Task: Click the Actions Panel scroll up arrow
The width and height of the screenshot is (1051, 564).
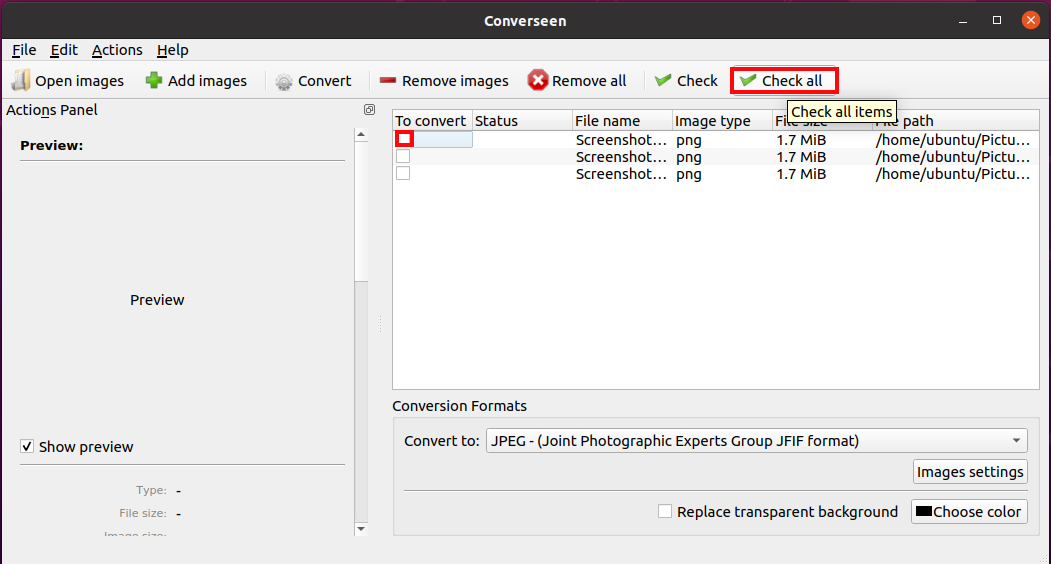Action: click(x=361, y=135)
